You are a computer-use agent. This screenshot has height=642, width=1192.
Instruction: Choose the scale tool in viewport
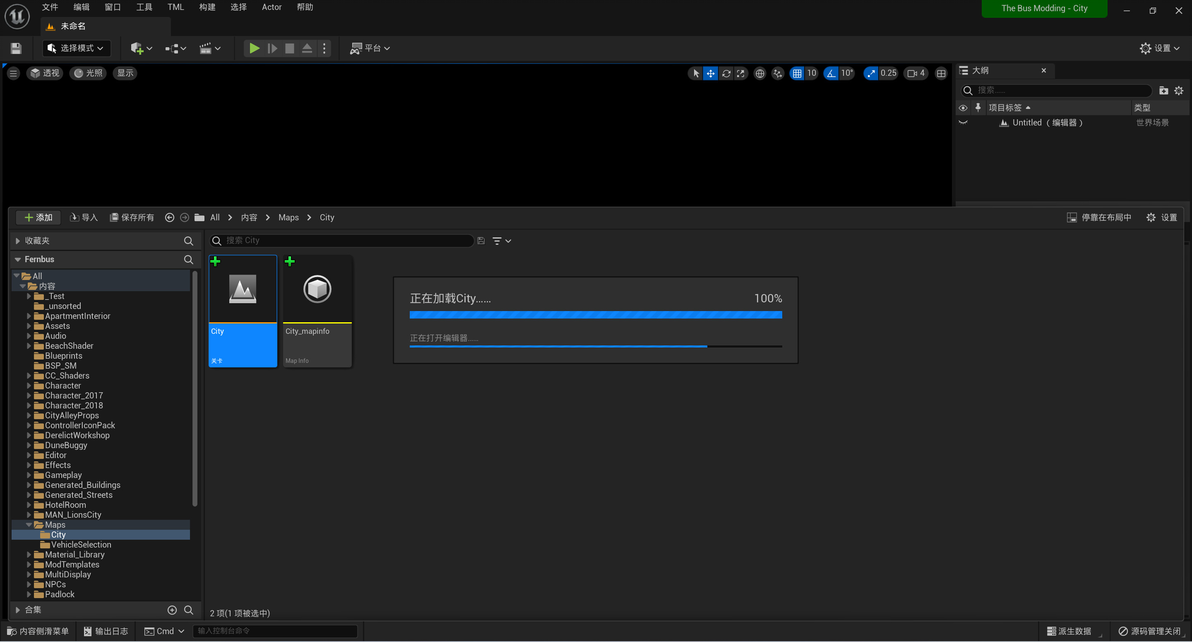click(740, 74)
